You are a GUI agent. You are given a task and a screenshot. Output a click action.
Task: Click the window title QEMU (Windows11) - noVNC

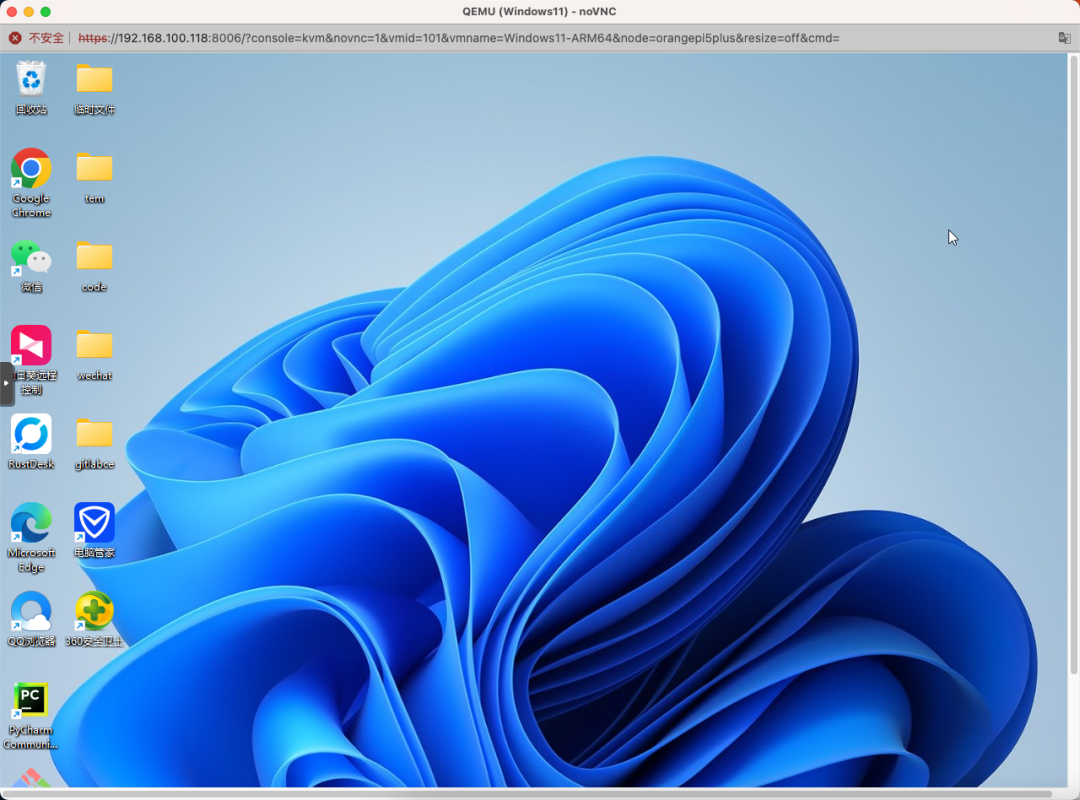pos(539,11)
